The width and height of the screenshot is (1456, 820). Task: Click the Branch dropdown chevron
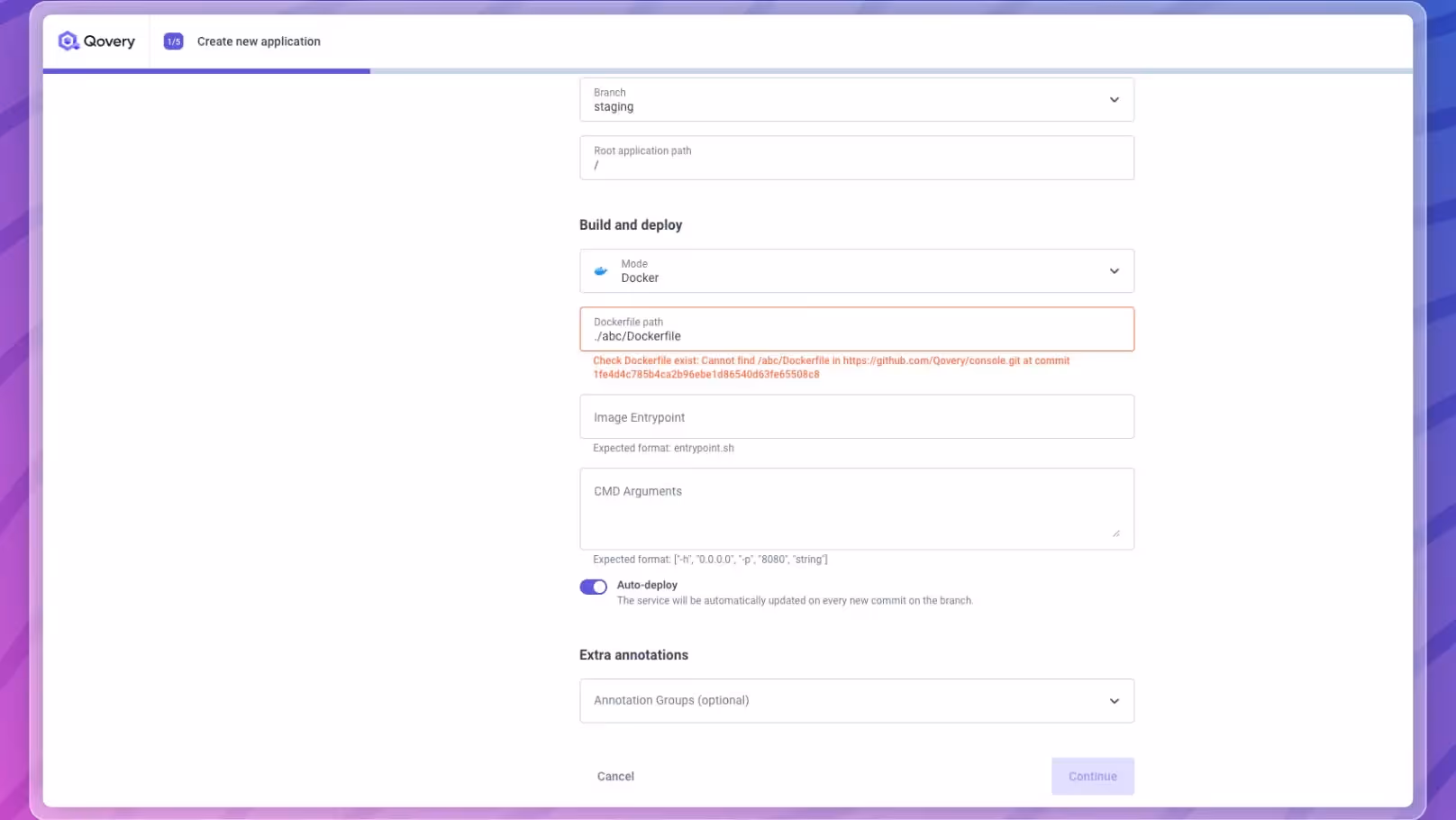click(1114, 99)
